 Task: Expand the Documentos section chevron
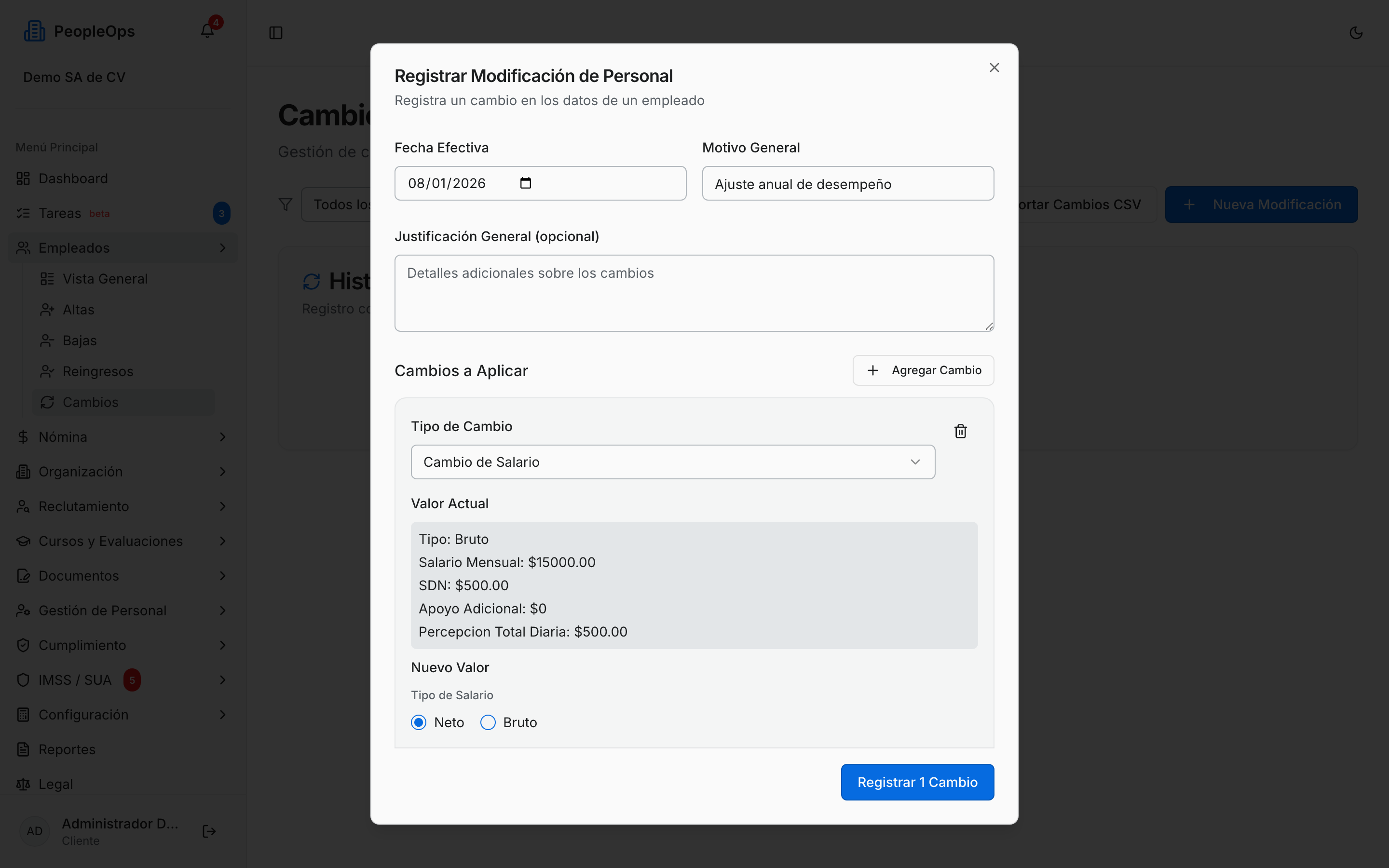tap(223, 576)
